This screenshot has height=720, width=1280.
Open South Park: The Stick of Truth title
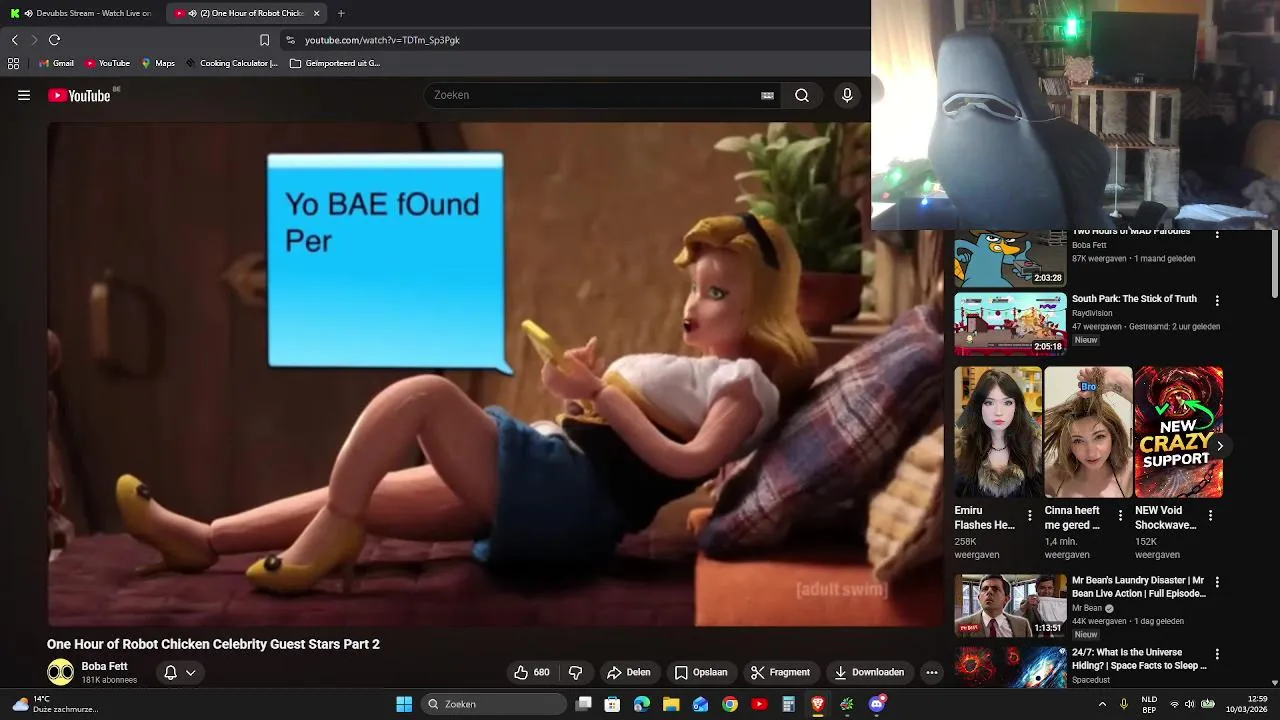(1134, 299)
